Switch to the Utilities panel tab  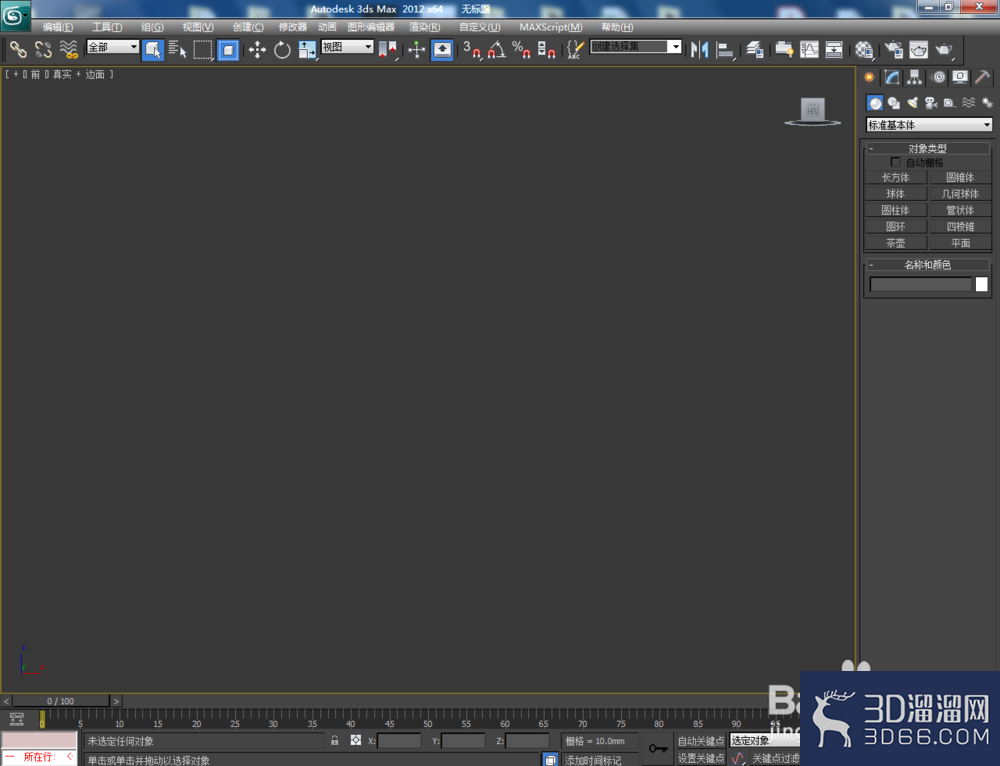(x=982, y=78)
